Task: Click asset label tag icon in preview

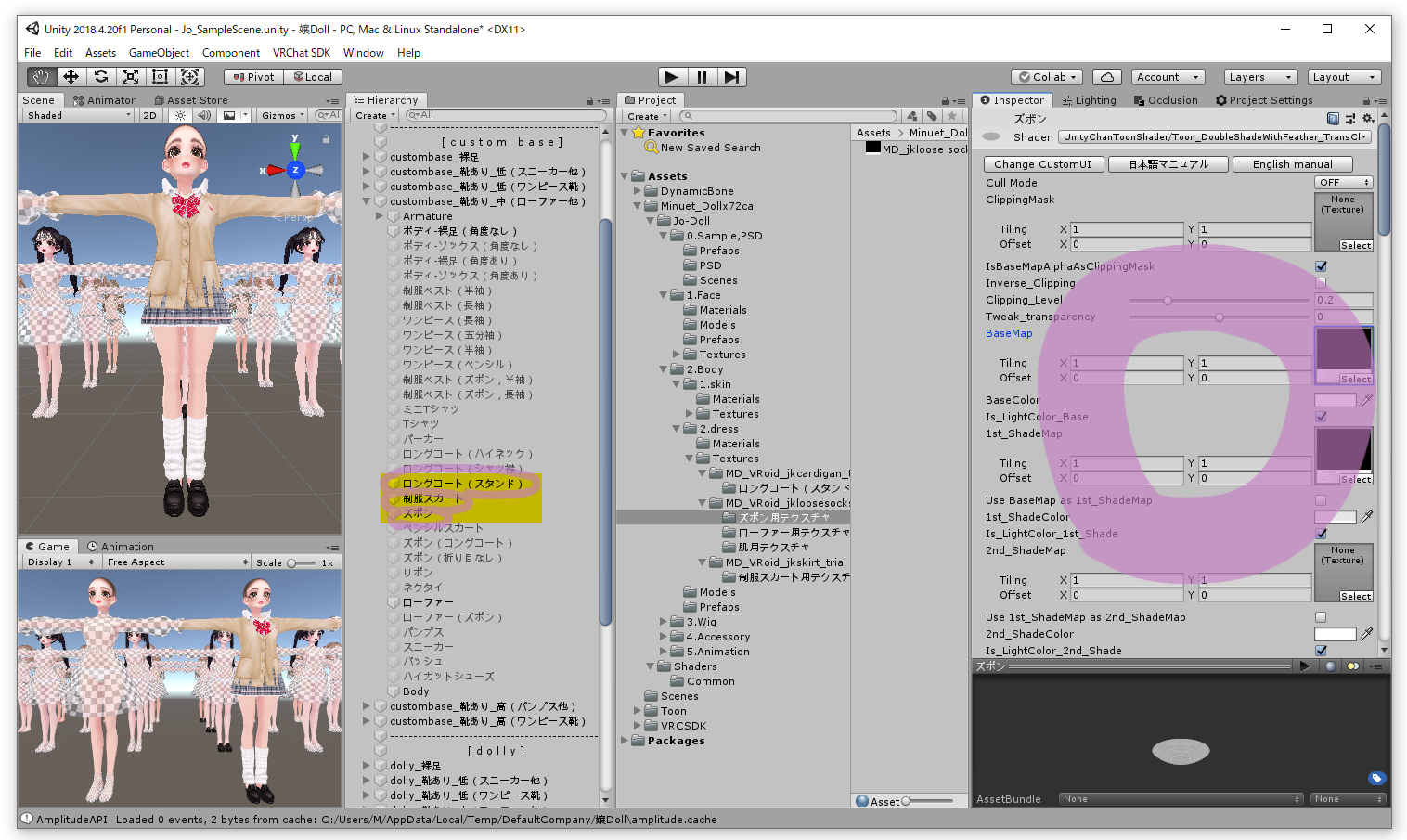Action: [1376, 778]
